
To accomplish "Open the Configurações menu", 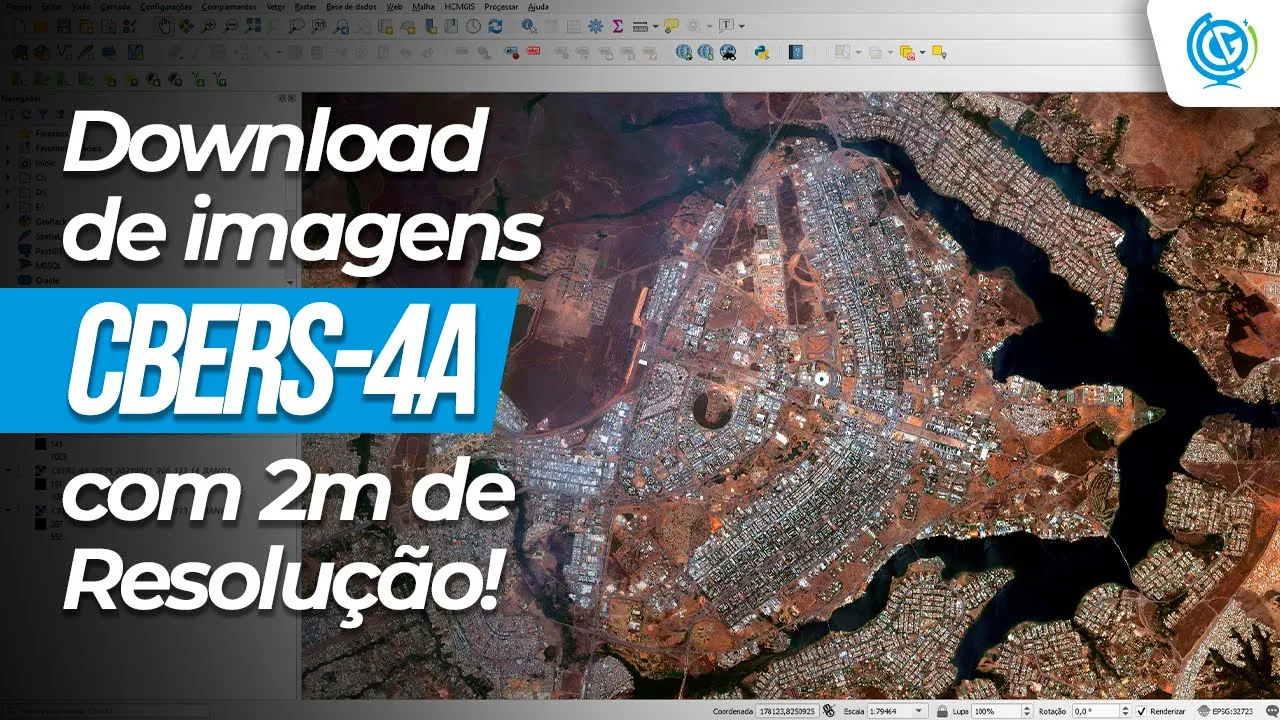I will coord(166,7).
